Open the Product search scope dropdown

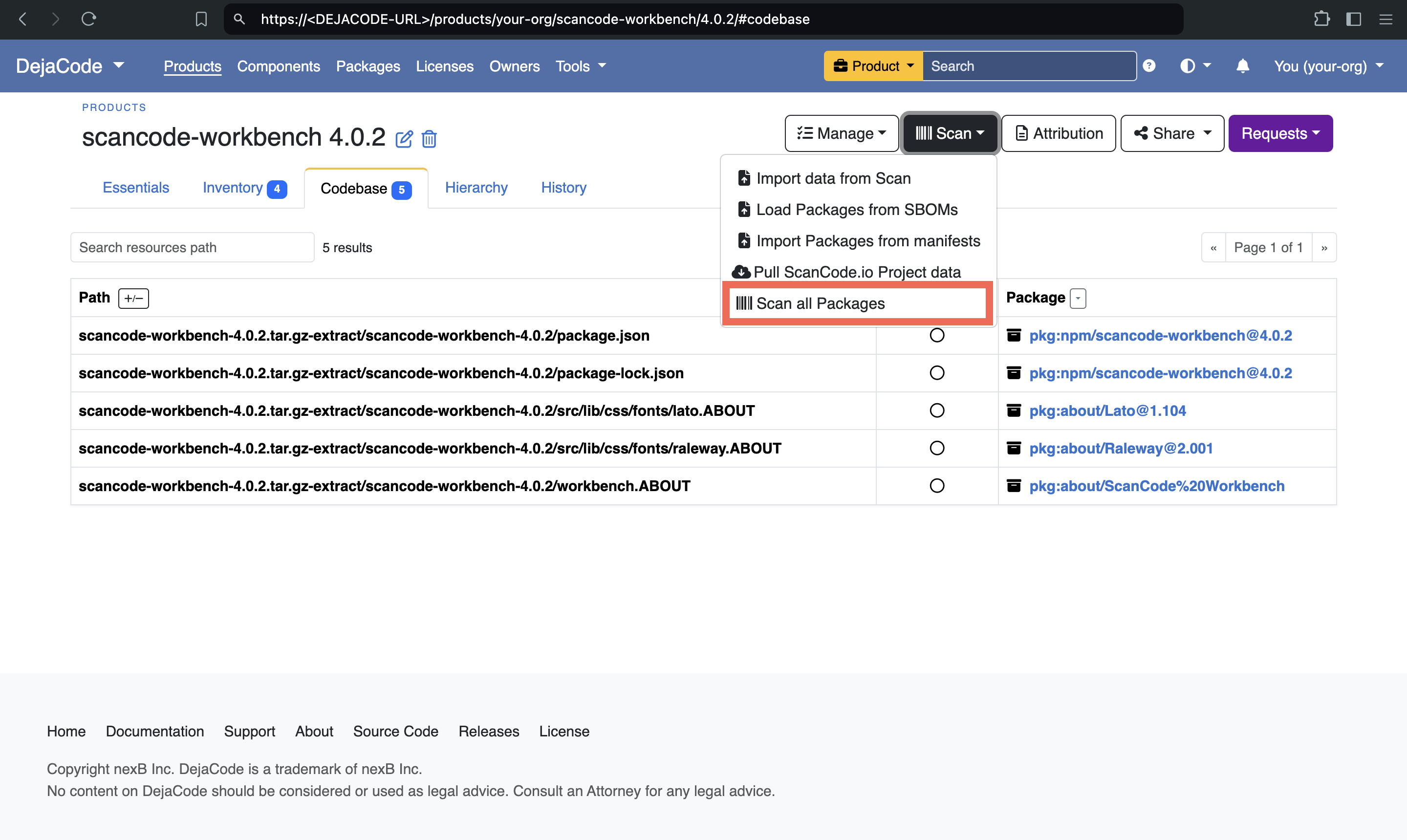click(873, 66)
